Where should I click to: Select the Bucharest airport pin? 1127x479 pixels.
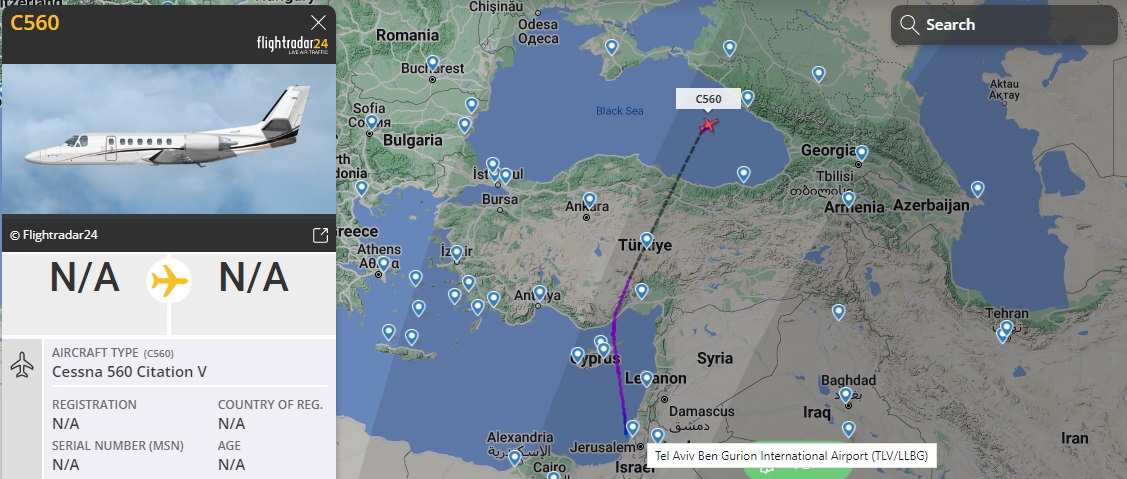pos(433,63)
